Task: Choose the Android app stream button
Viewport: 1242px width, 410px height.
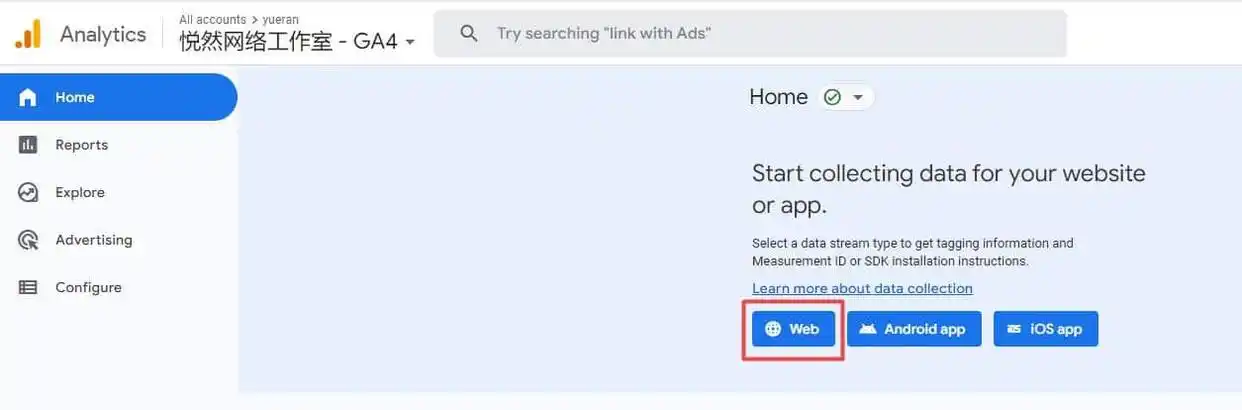Action: [913, 329]
